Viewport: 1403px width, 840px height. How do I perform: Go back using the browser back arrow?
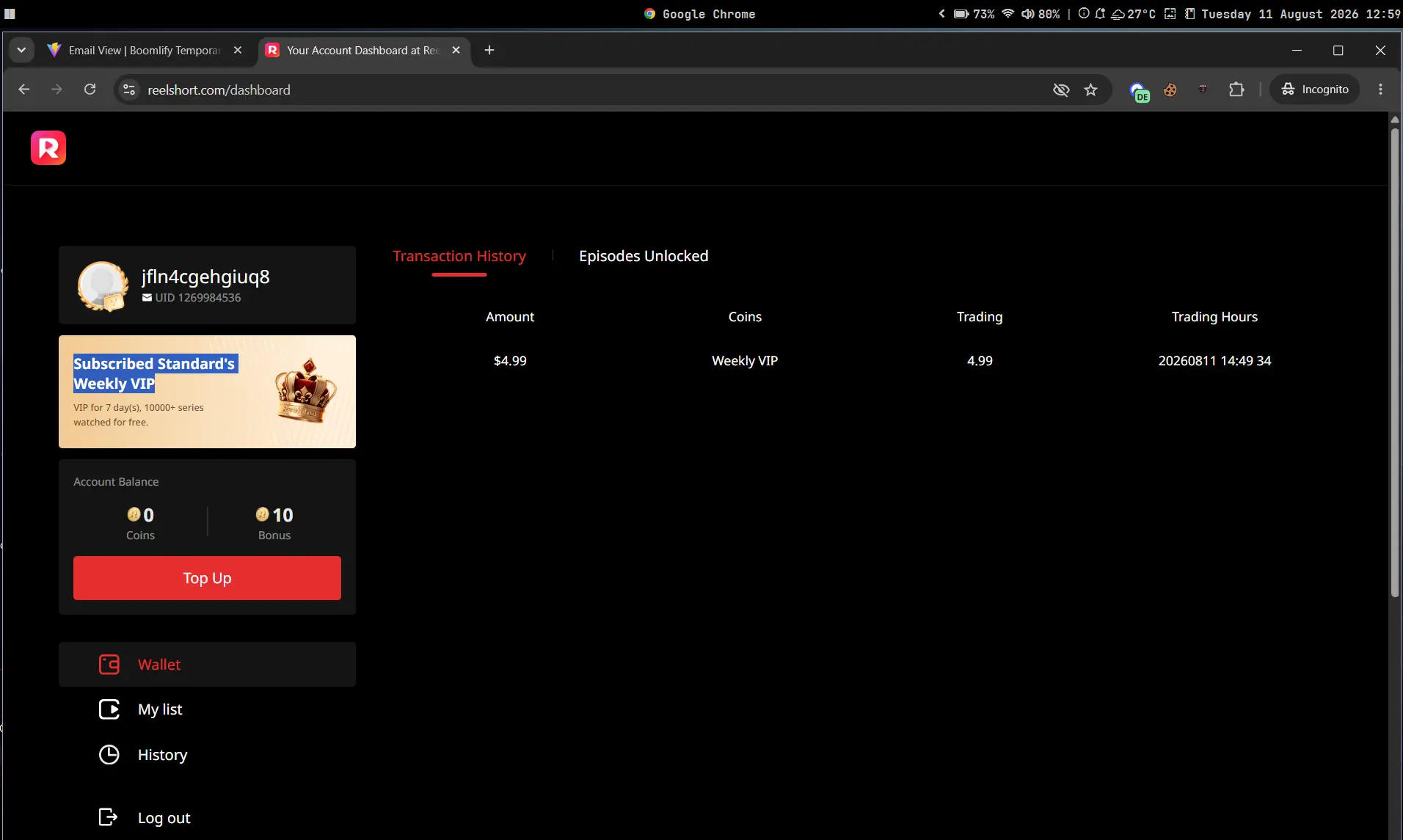(24, 90)
